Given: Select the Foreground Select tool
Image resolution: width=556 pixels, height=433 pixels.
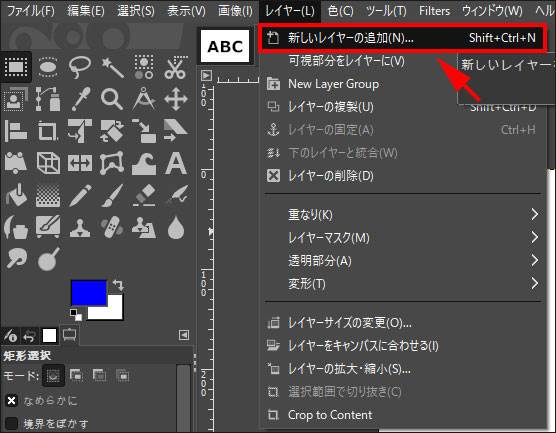Looking at the screenshot, I should tap(16, 99).
